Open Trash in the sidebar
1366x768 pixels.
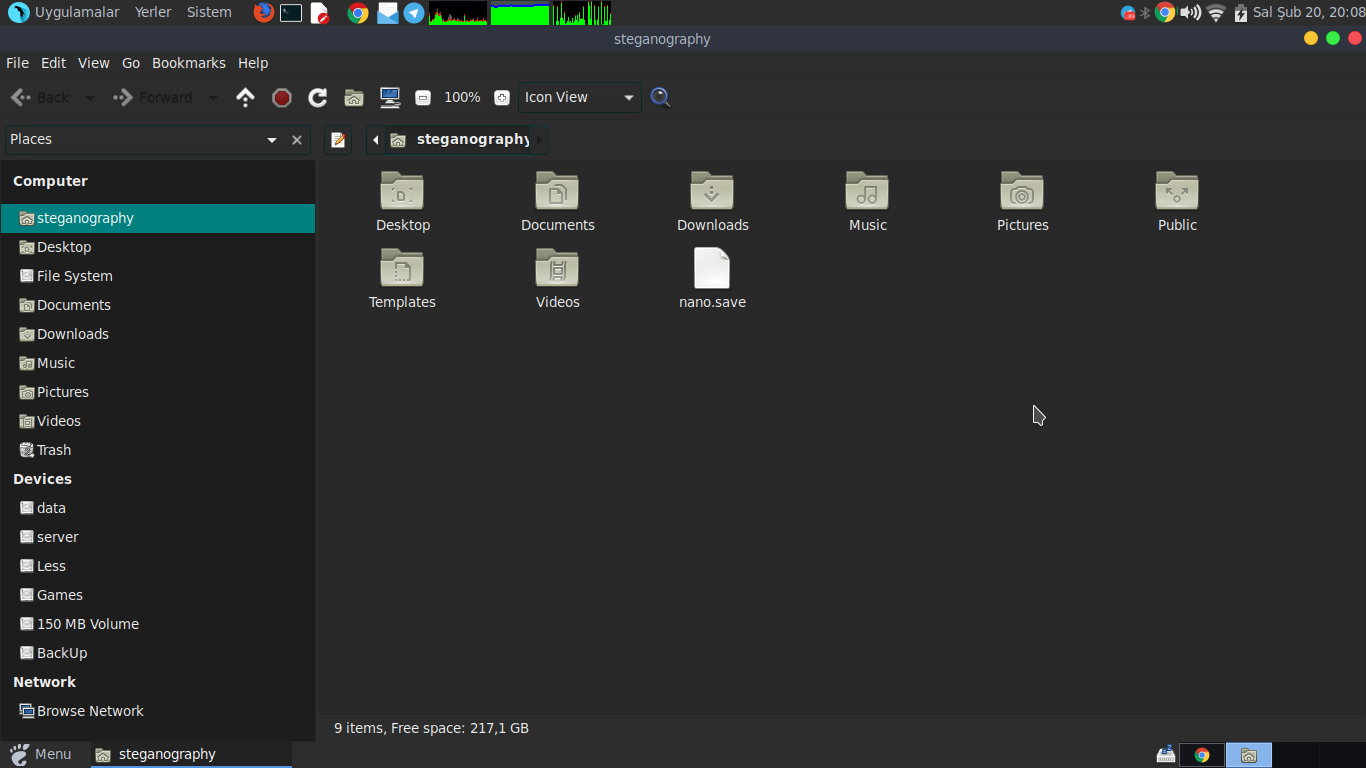tap(158, 450)
